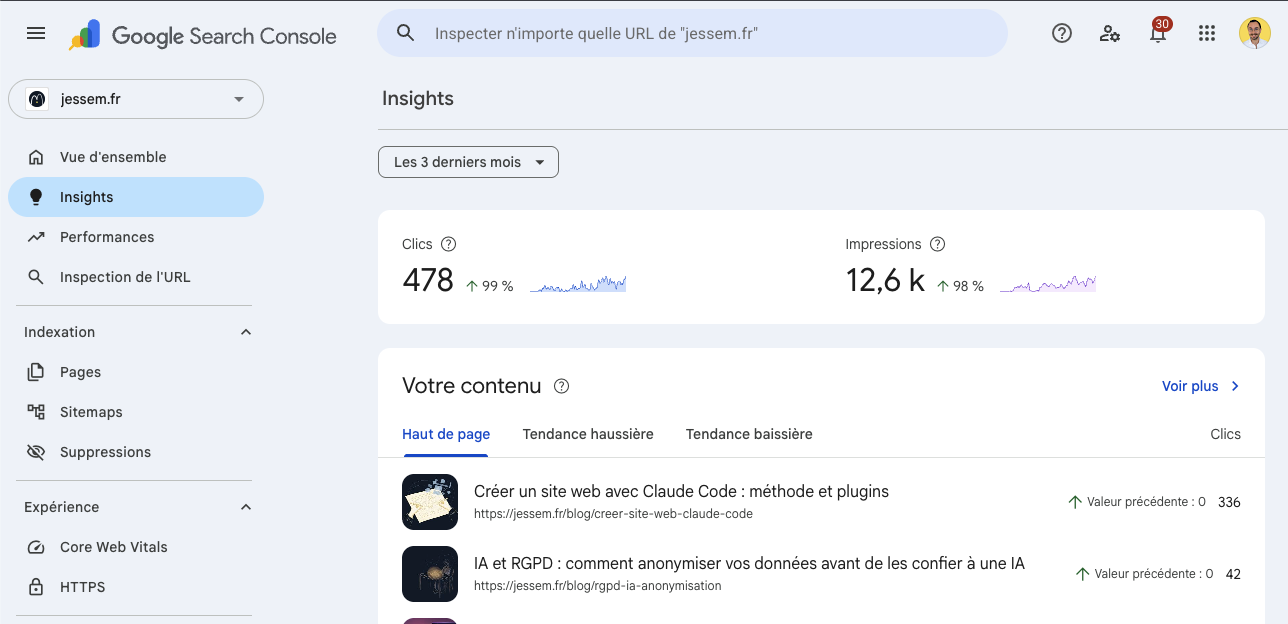Click the search magnifier icon

[405, 33]
